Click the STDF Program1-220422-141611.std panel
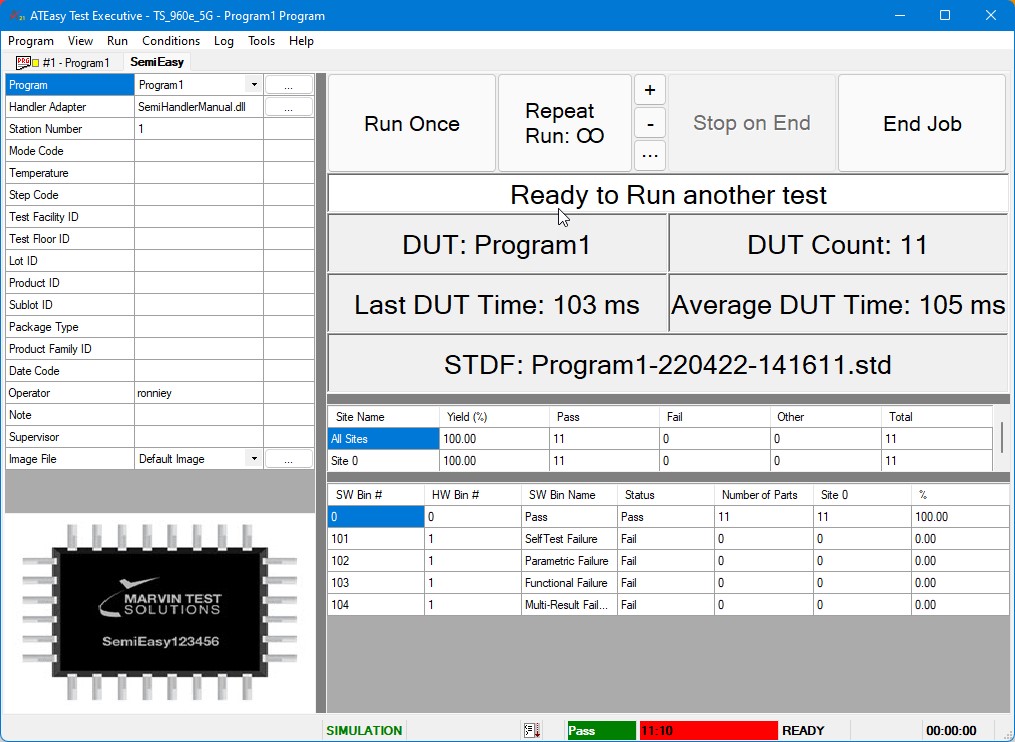1015x742 pixels. (x=667, y=364)
